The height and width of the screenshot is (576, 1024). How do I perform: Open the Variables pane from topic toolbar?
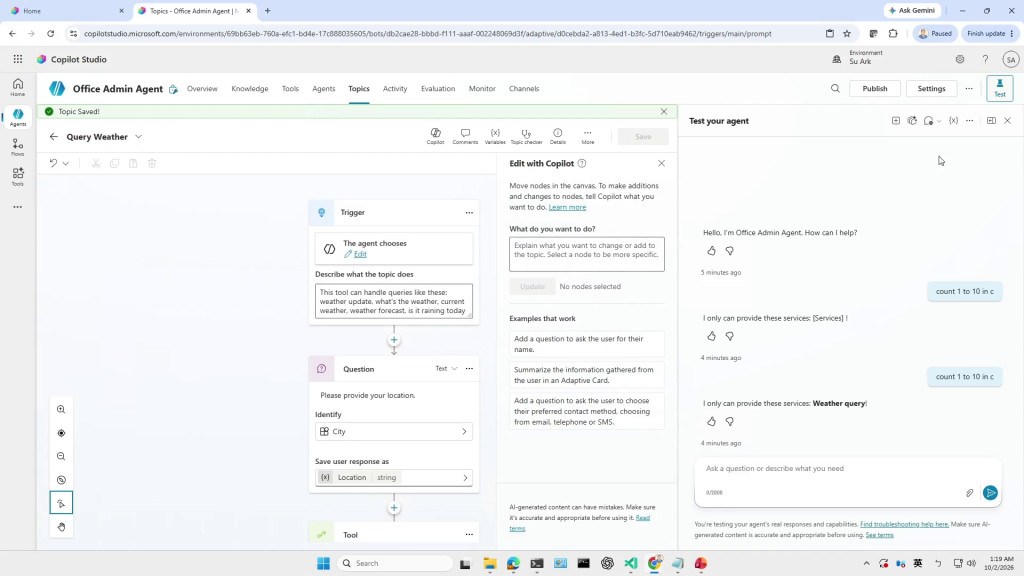495,136
